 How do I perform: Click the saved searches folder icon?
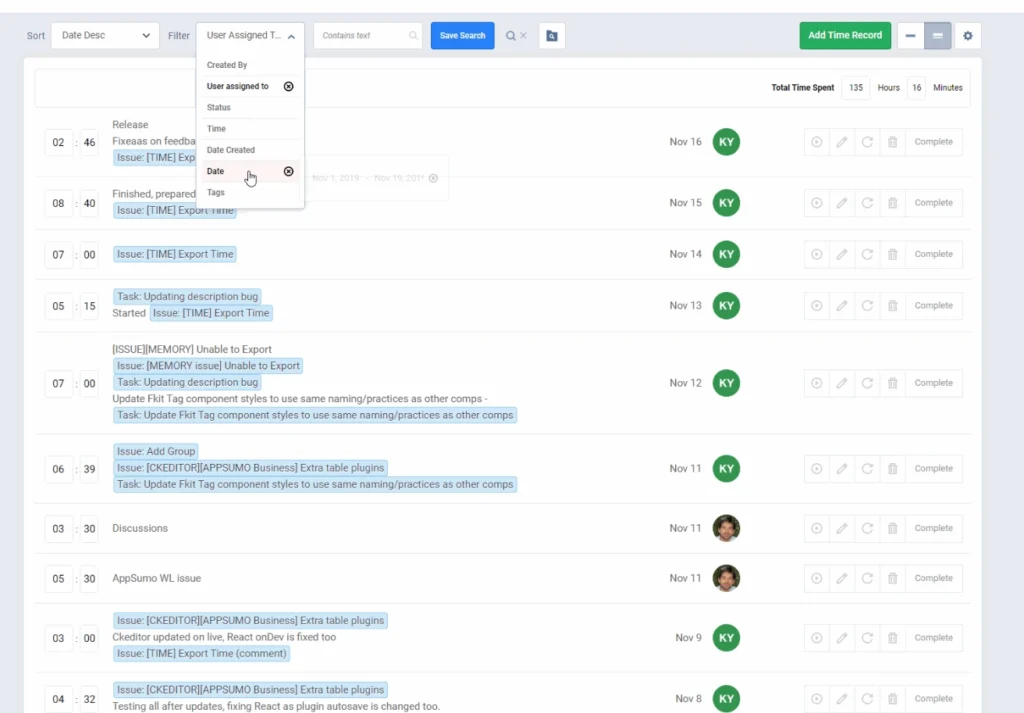tap(552, 36)
